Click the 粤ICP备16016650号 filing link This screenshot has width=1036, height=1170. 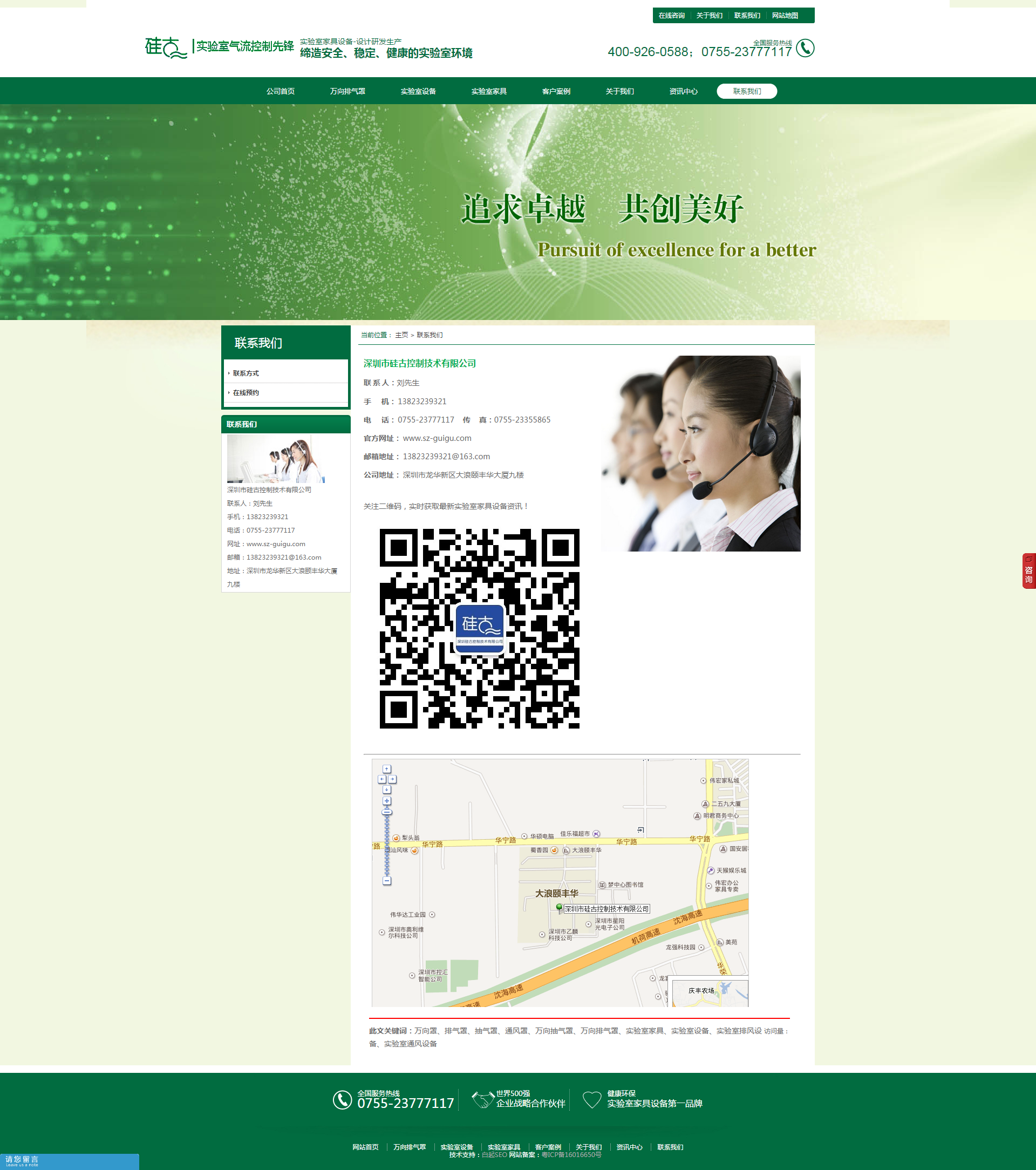(572, 1155)
